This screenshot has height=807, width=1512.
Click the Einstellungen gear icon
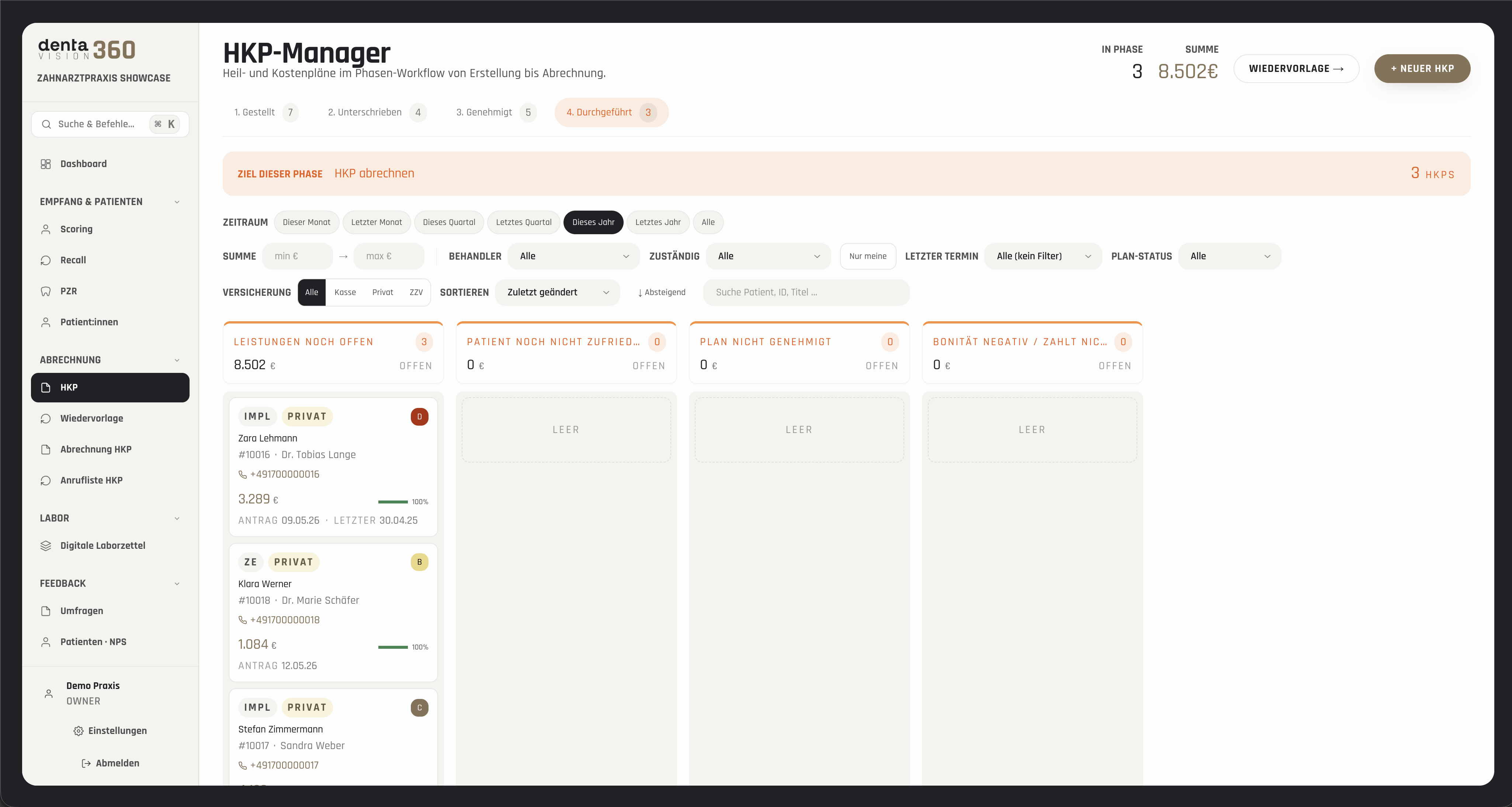tap(79, 731)
